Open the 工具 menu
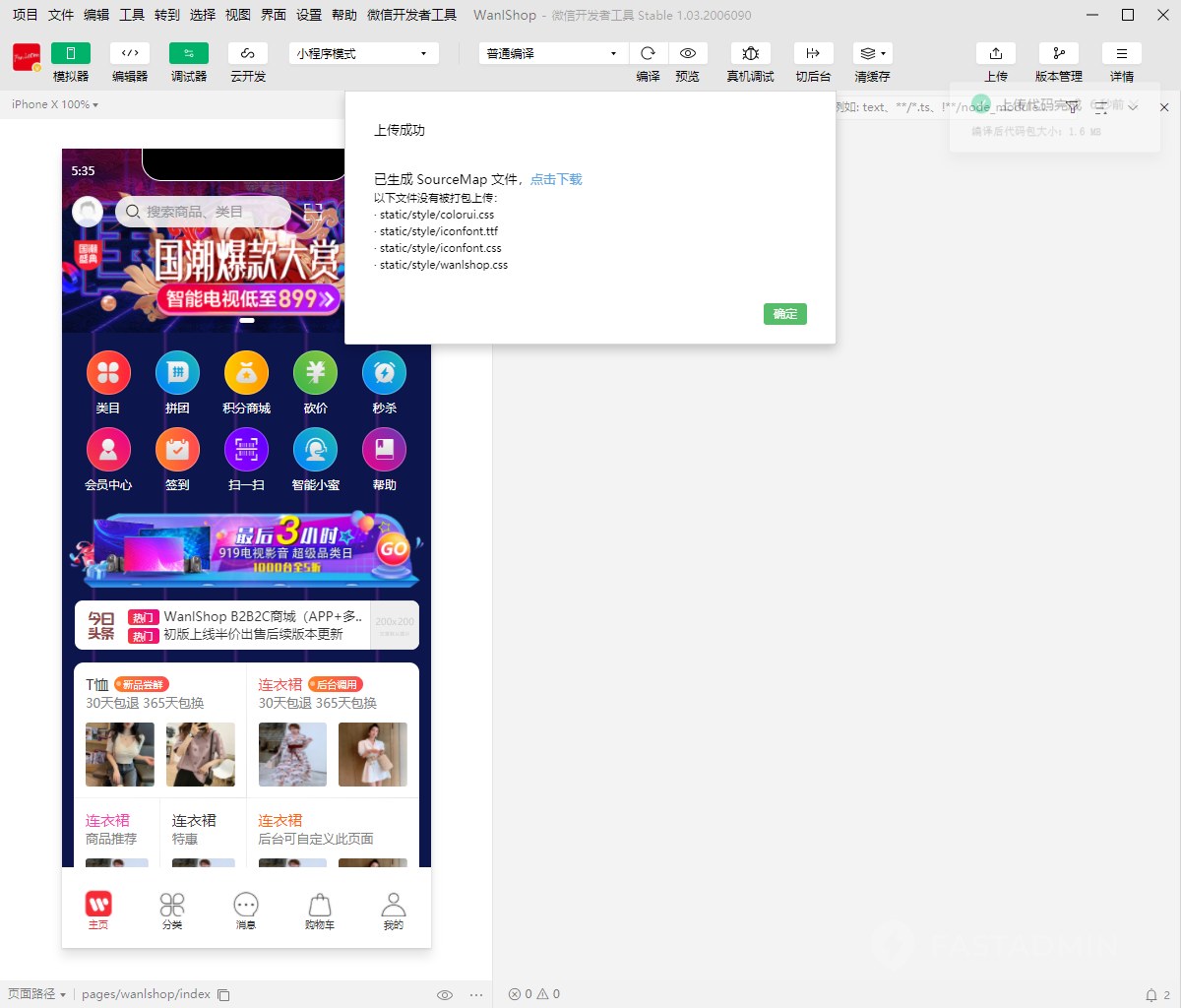Viewport: 1181px width, 1008px height. [x=132, y=15]
